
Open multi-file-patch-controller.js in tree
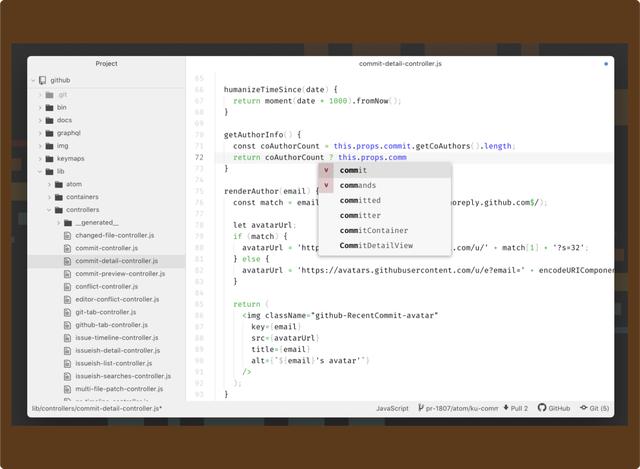click(119, 389)
